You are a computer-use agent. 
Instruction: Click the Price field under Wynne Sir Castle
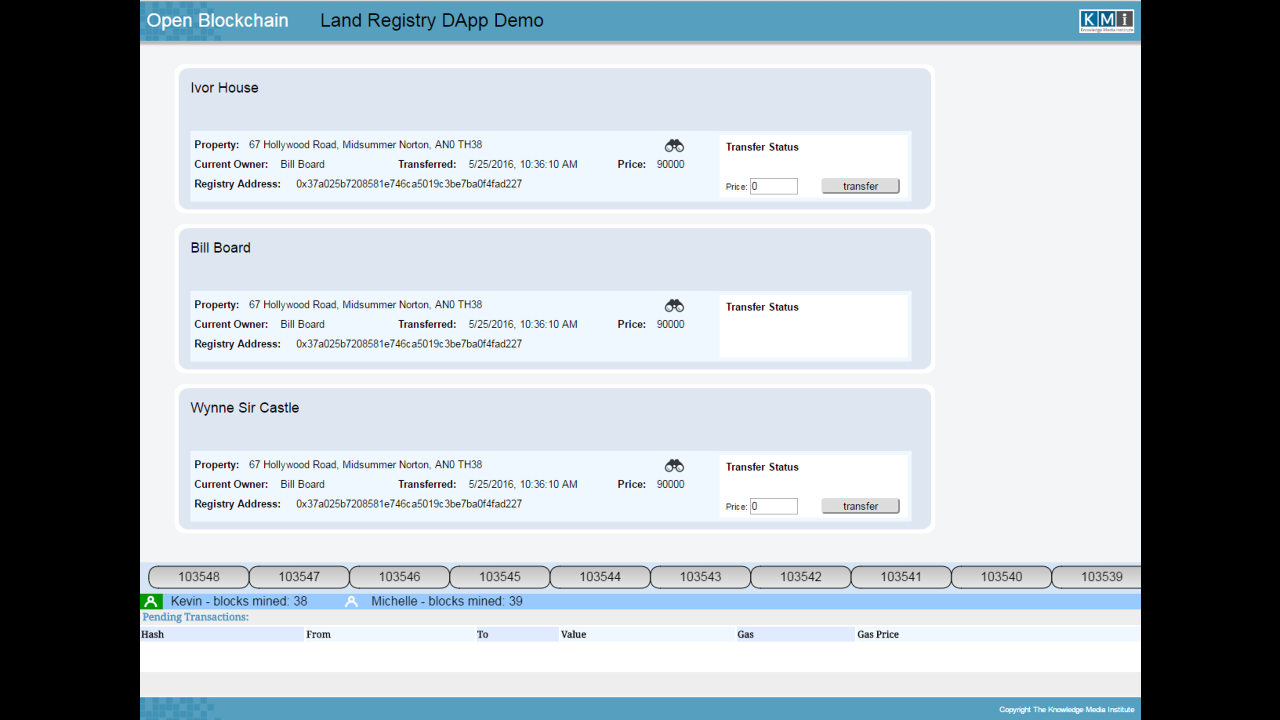(x=772, y=506)
